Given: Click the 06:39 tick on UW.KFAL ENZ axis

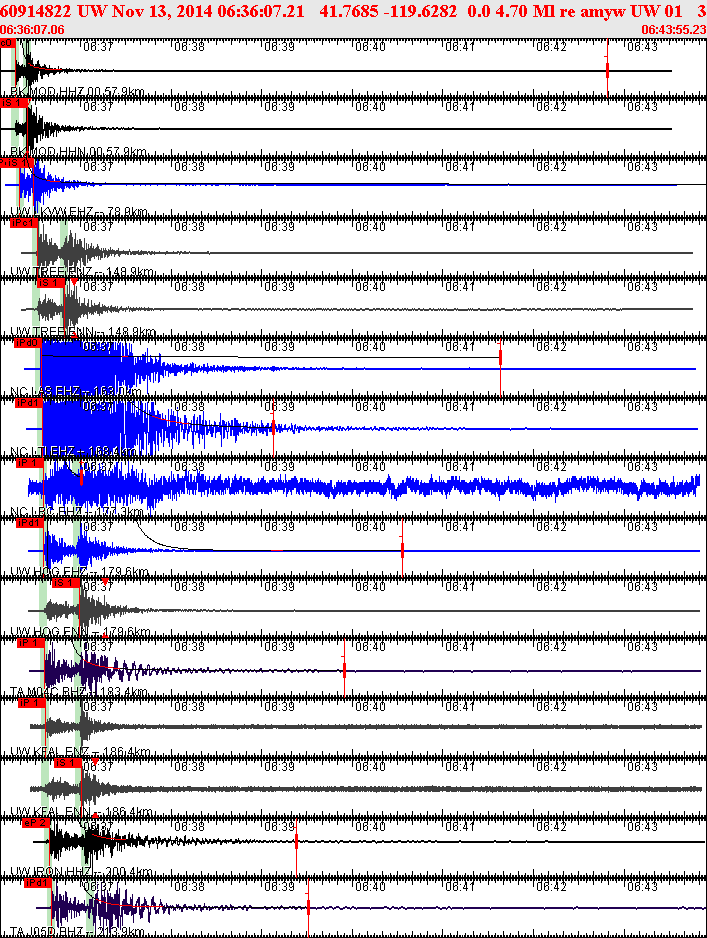Looking at the screenshot, I should [279, 706].
